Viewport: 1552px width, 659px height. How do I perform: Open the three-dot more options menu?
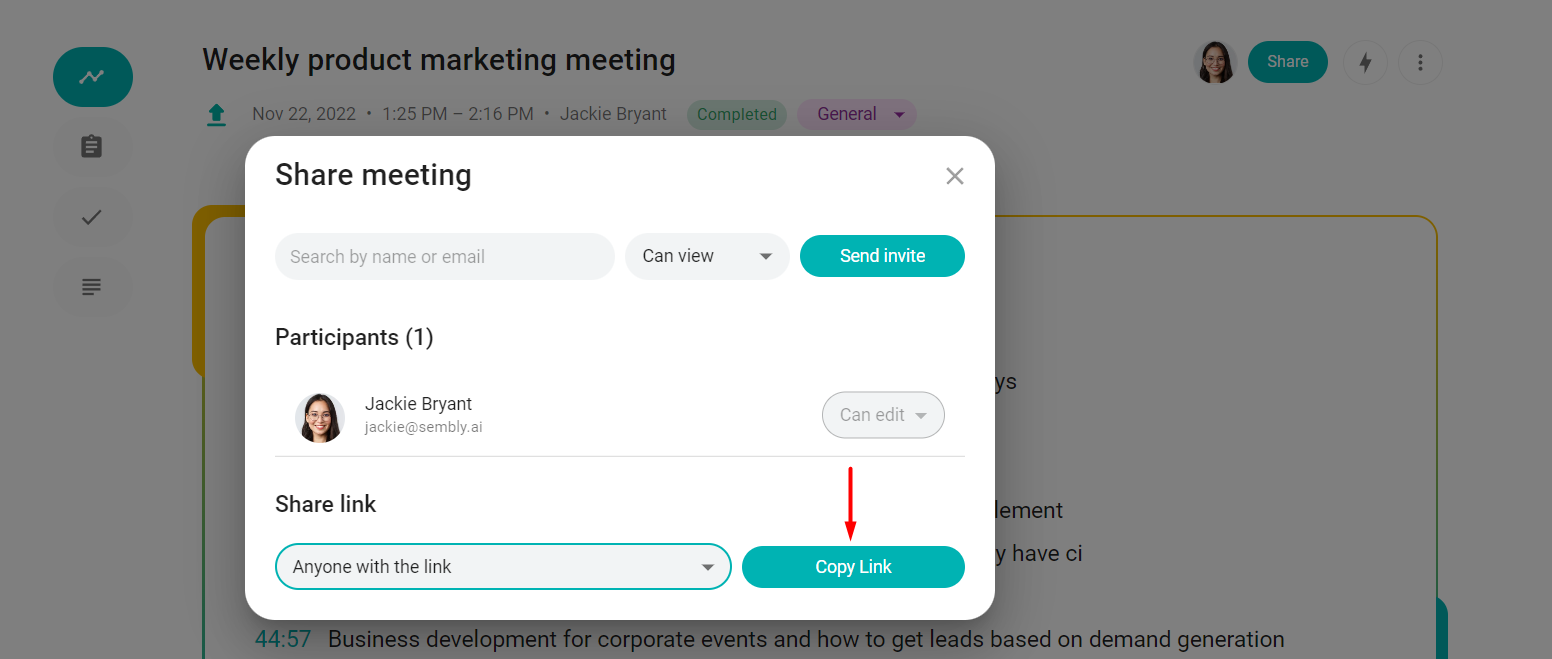point(1420,63)
